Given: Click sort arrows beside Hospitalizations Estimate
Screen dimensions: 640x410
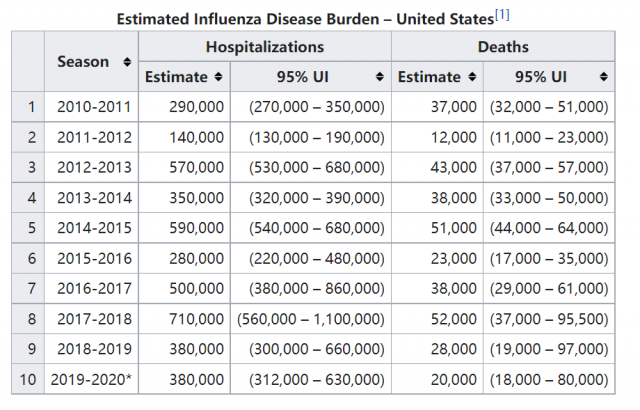Looking at the screenshot, I should [x=219, y=77].
